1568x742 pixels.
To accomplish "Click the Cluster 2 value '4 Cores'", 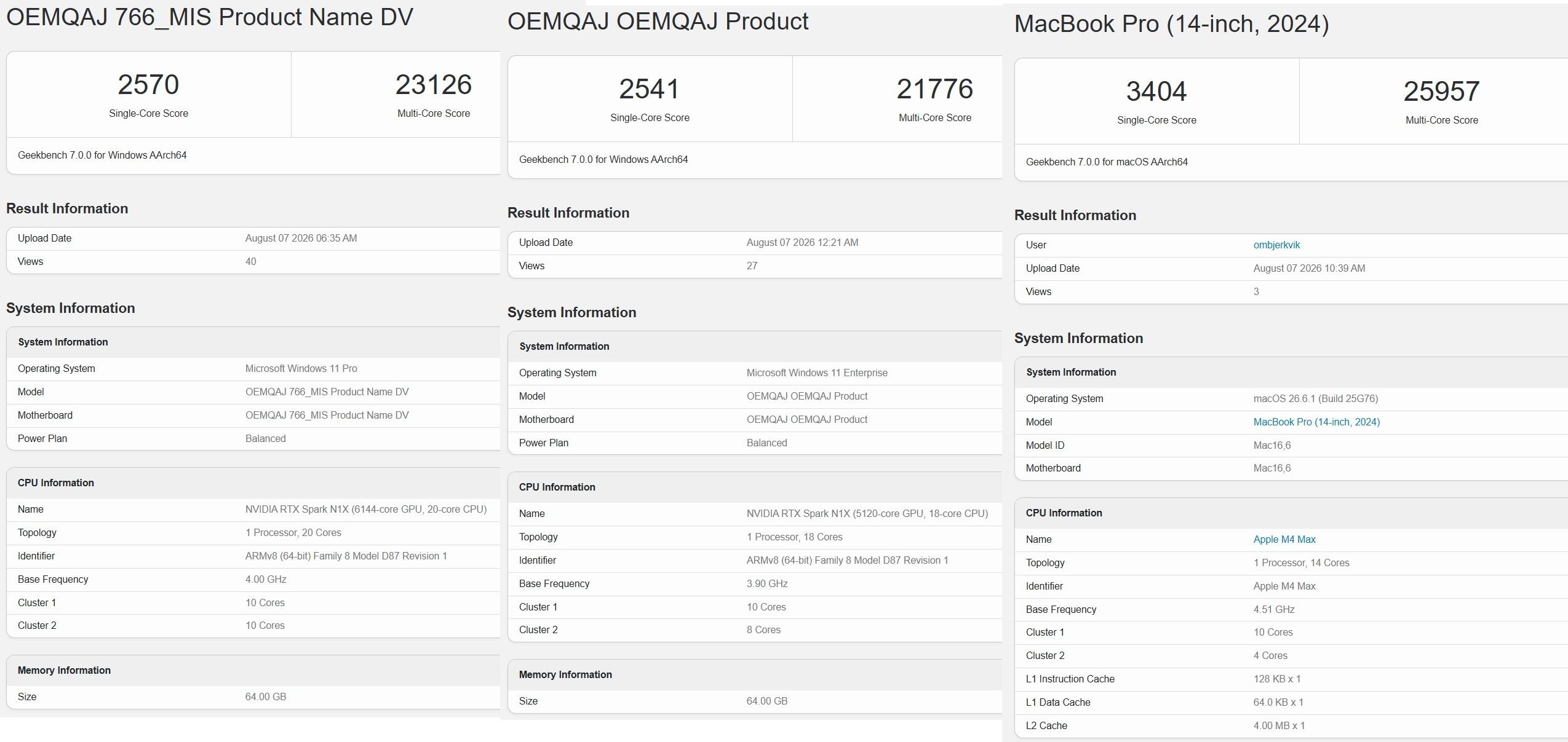I will point(1270,655).
